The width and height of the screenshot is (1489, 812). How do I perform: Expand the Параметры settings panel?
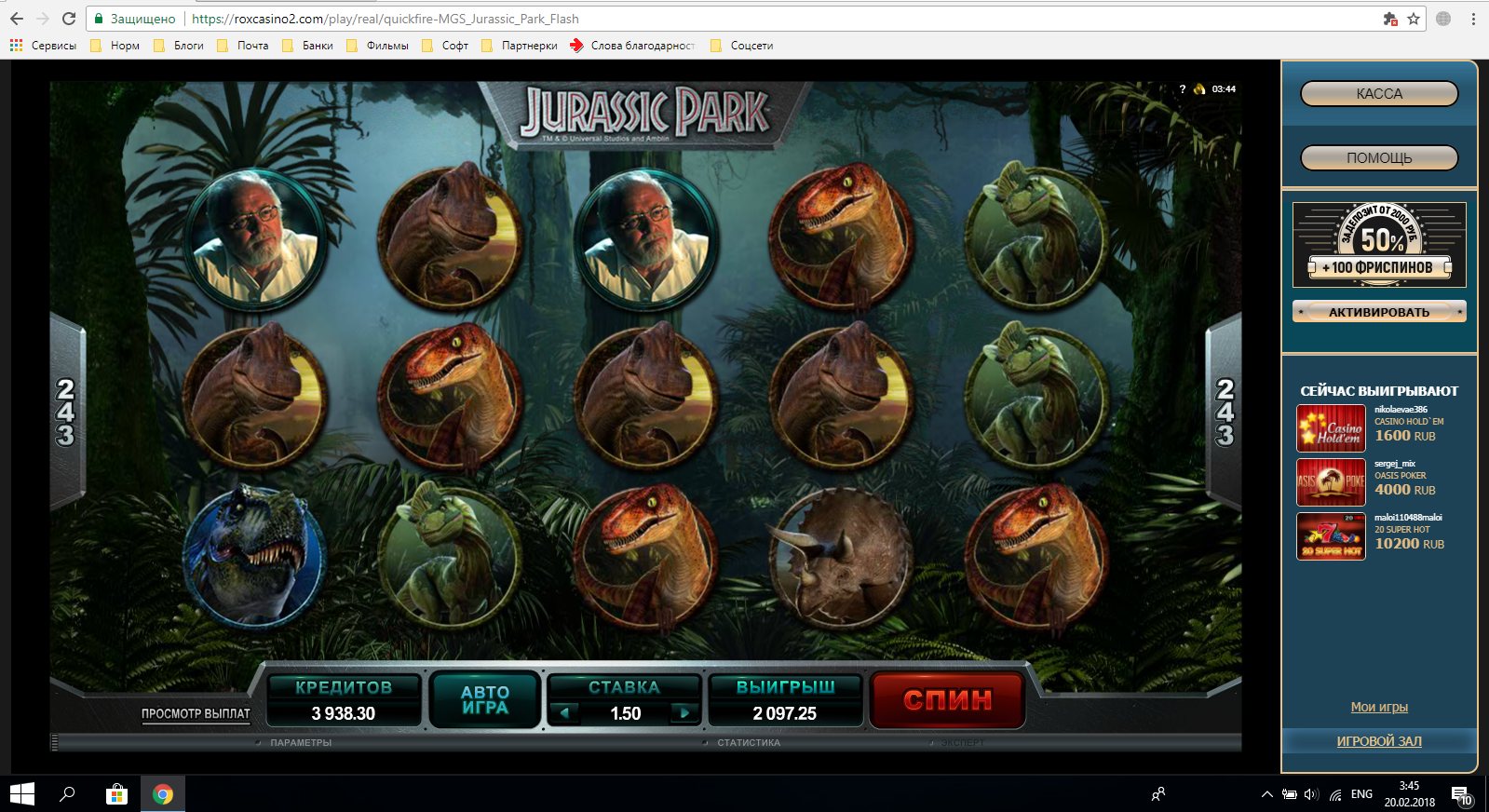tap(300, 743)
